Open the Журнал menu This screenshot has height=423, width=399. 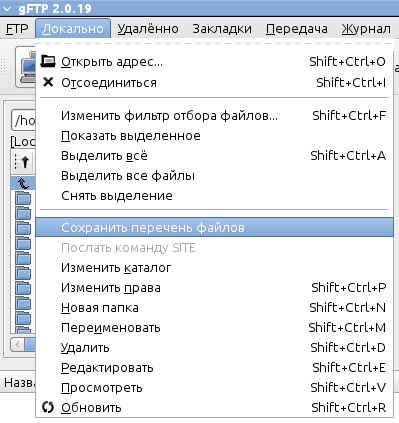366,29
